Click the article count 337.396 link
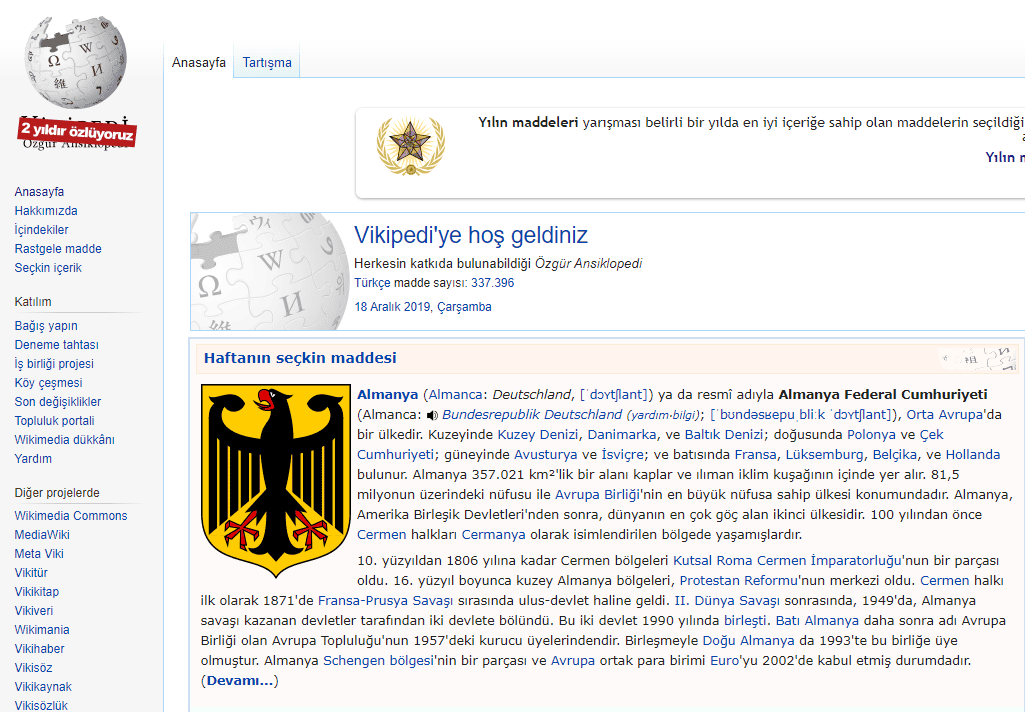 (x=492, y=283)
